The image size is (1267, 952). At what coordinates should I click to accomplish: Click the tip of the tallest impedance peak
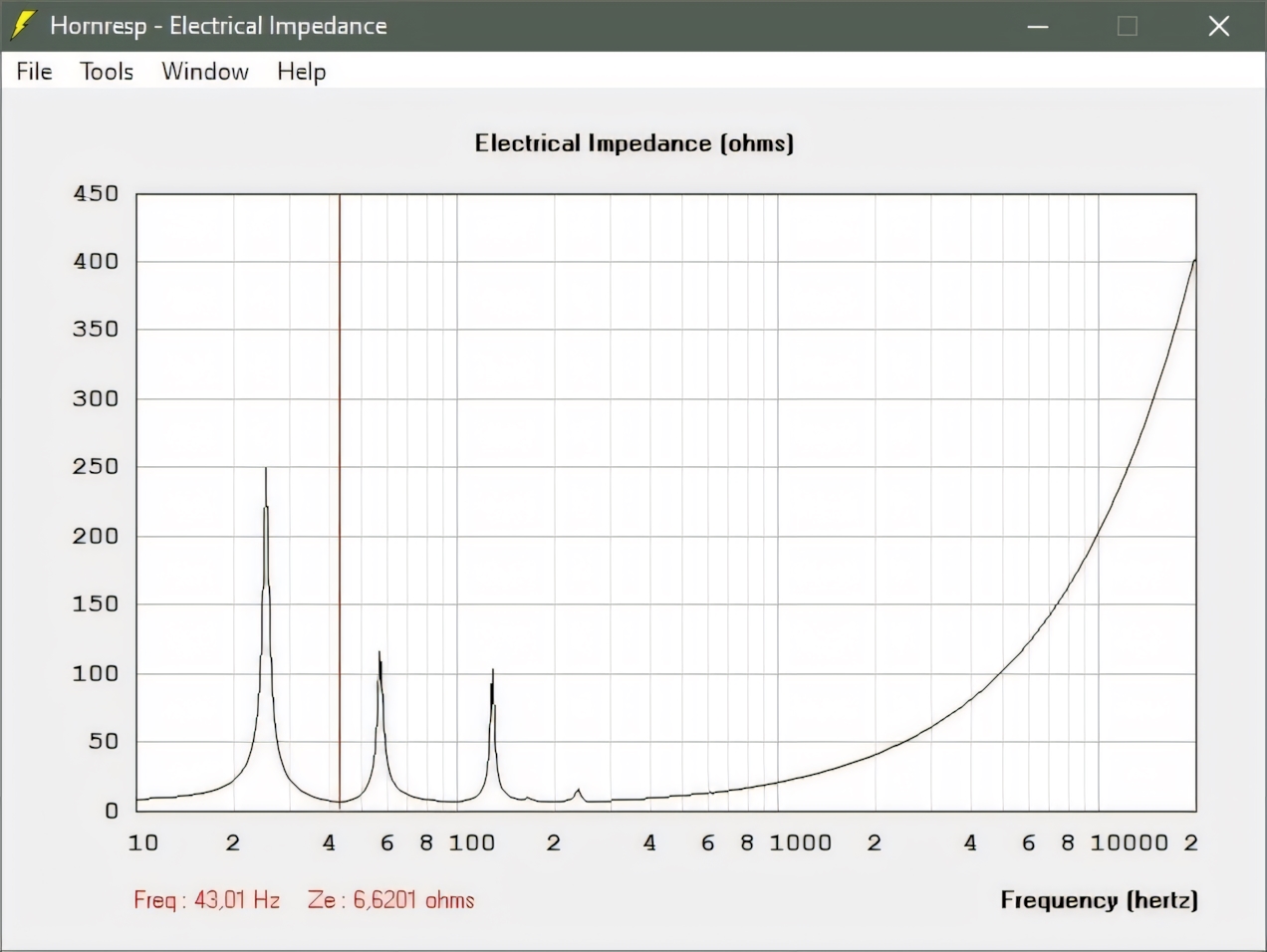pos(266,470)
